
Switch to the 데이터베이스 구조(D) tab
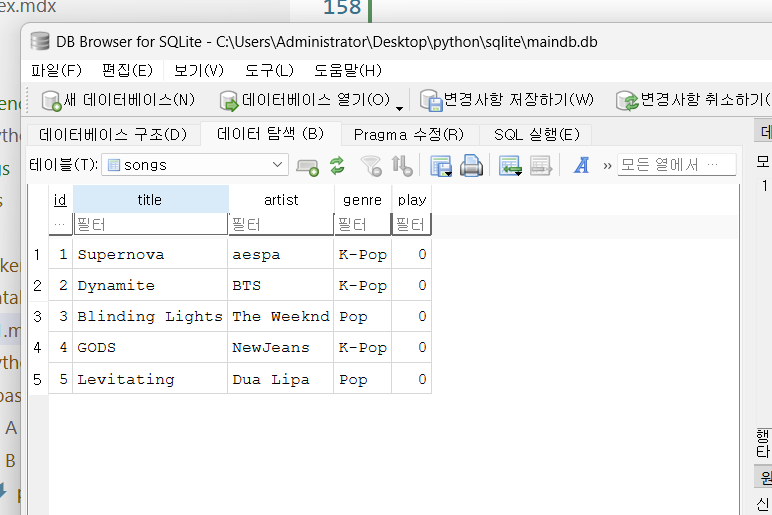click(113, 134)
